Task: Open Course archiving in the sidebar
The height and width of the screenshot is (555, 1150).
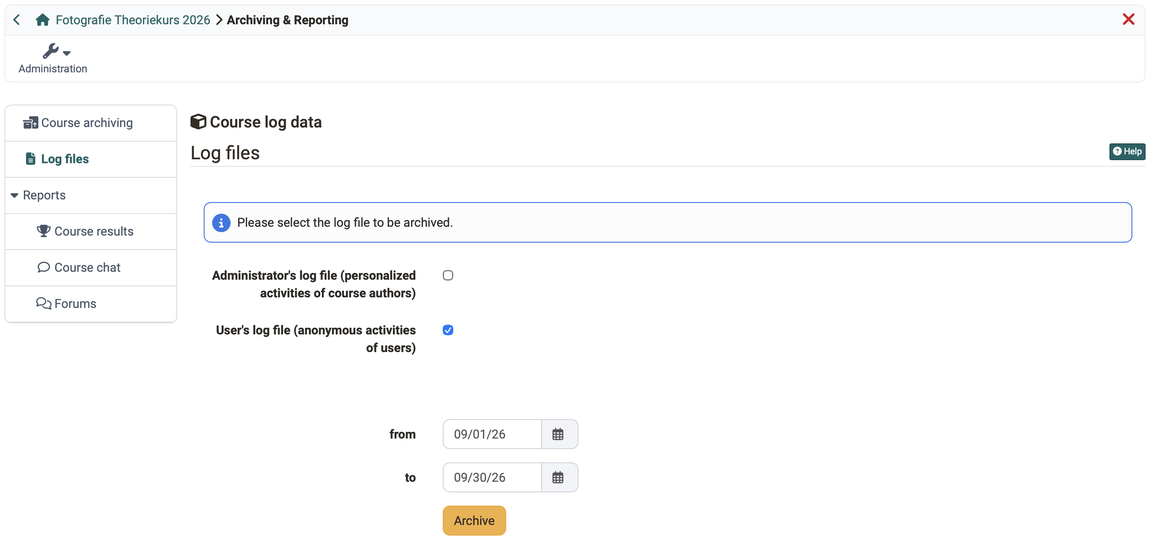Action: pyautogui.click(x=91, y=123)
